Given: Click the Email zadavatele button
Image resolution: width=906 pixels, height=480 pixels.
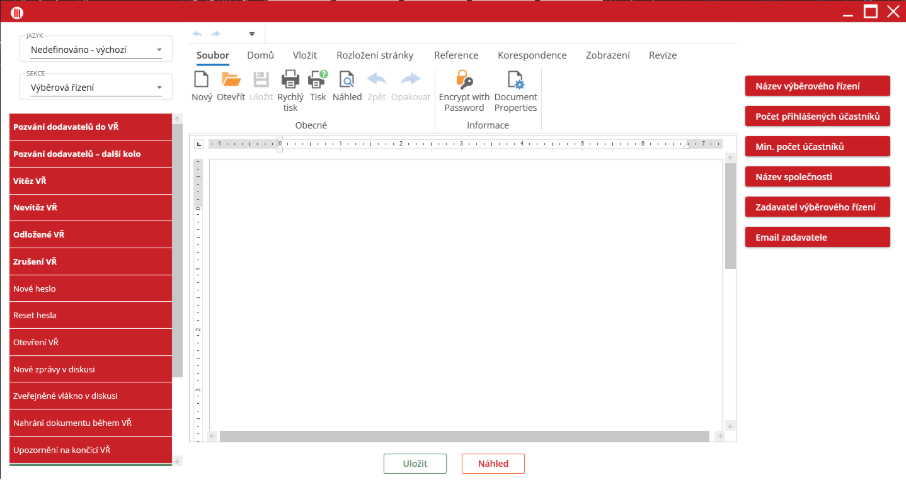Looking at the screenshot, I should [x=817, y=237].
